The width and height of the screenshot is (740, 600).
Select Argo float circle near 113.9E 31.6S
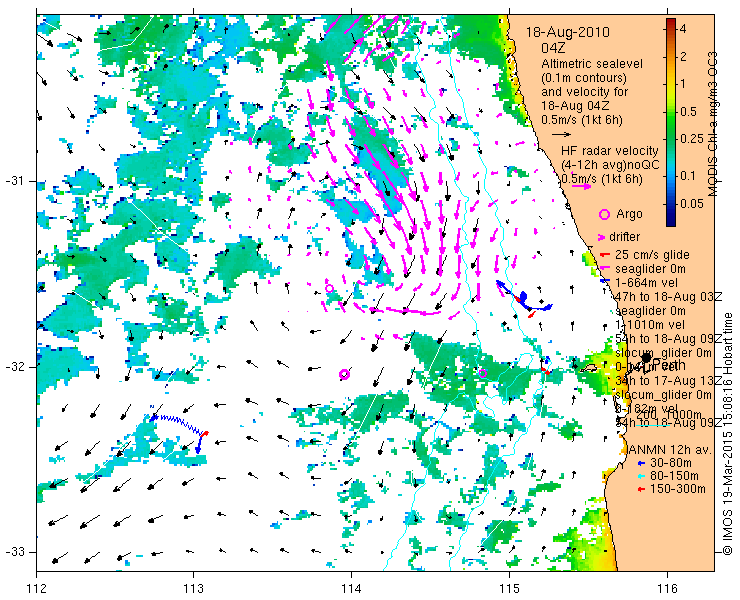pos(329,288)
